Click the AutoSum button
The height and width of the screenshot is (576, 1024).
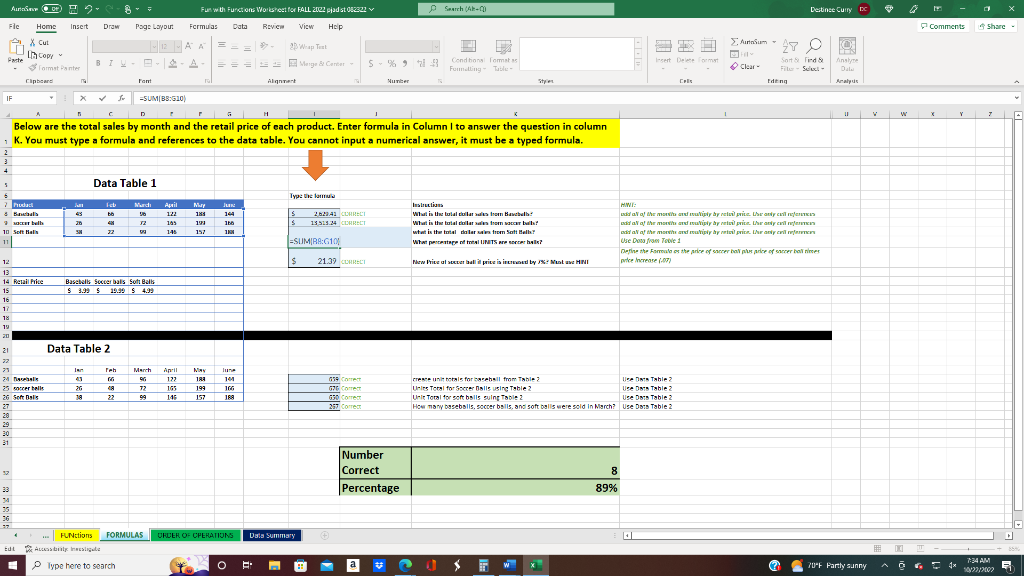(x=749, y=42)
